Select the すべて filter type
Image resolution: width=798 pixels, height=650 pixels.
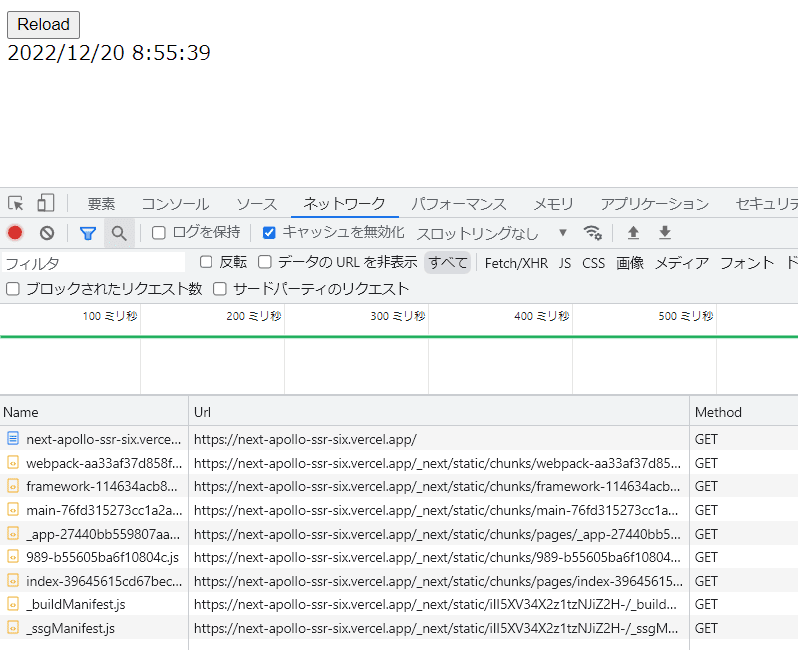point(448,263)
